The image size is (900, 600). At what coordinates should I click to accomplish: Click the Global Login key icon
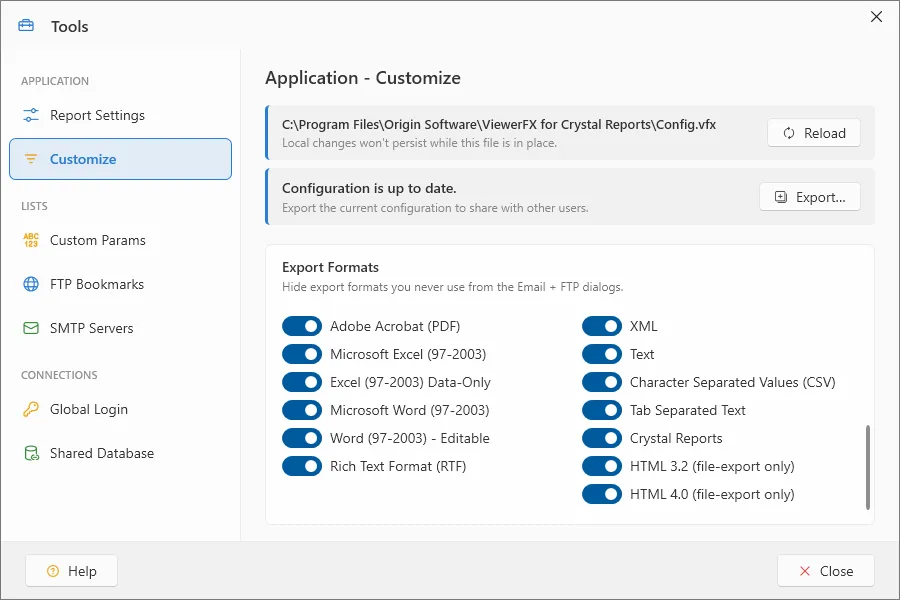tap(31, 409)
